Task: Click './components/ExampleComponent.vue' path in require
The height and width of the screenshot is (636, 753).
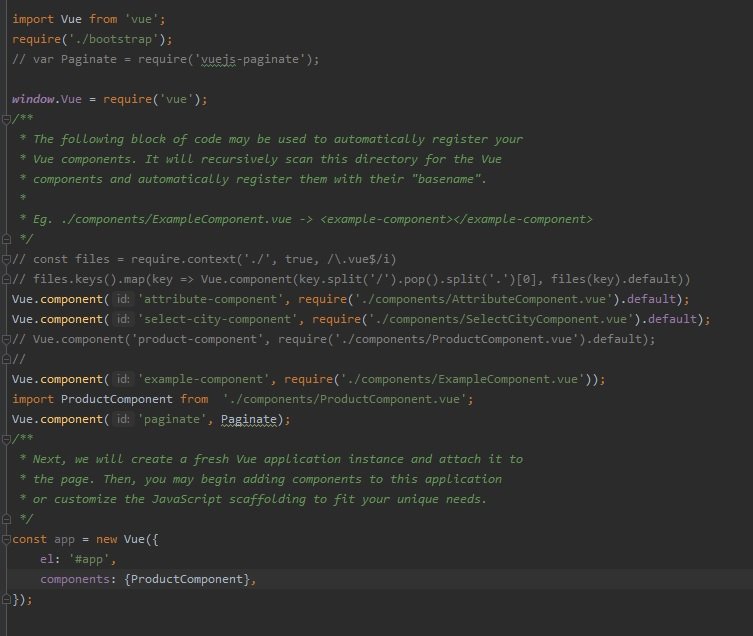Action: coord(462,379)
